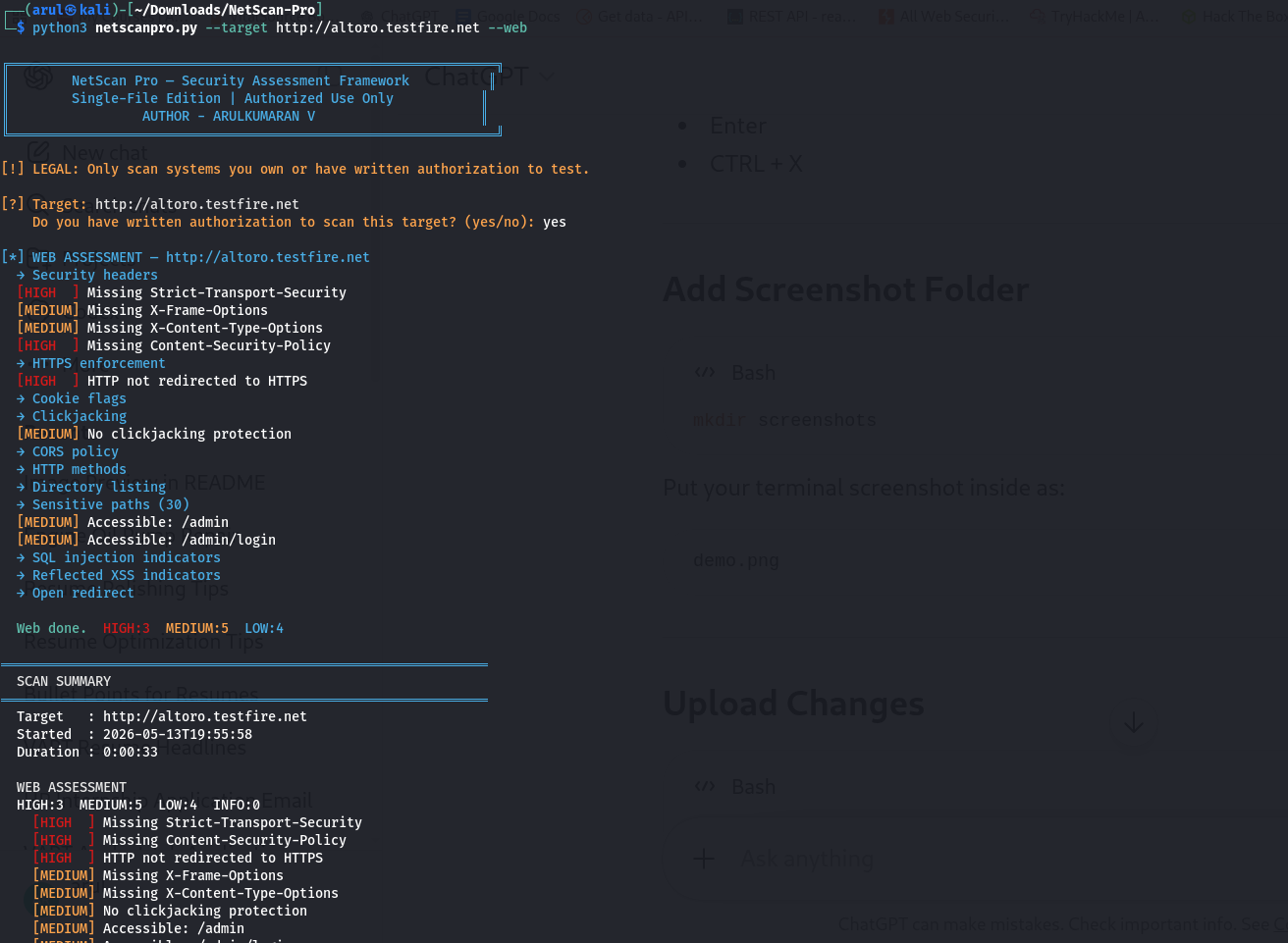Click the Duration value 0:00:33
Screen dimensions: 1288x943
[x=131, y=752]
